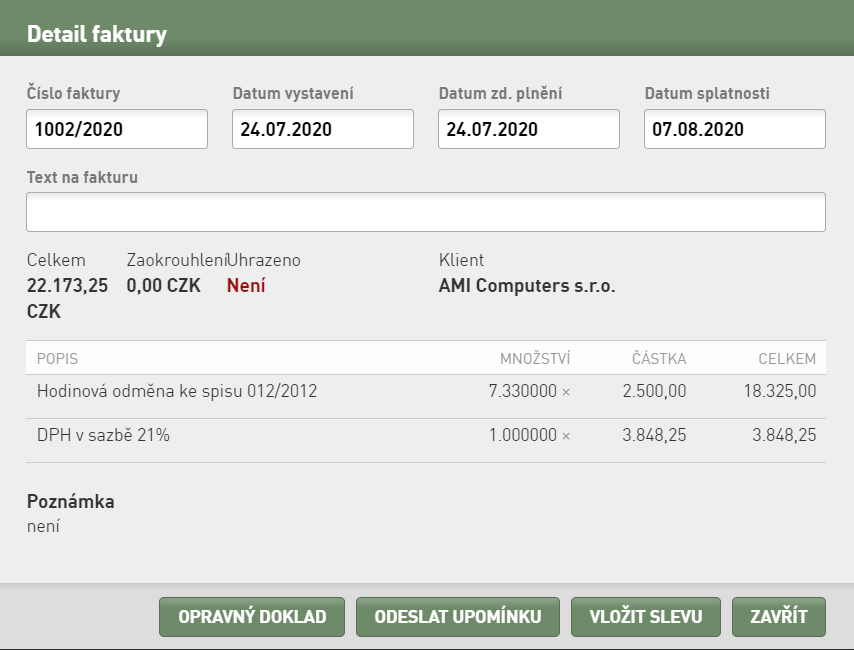The width and height of the screenshot is (854, 650).
Task: Click the CELKEM column header
Action: coord(787,359)
